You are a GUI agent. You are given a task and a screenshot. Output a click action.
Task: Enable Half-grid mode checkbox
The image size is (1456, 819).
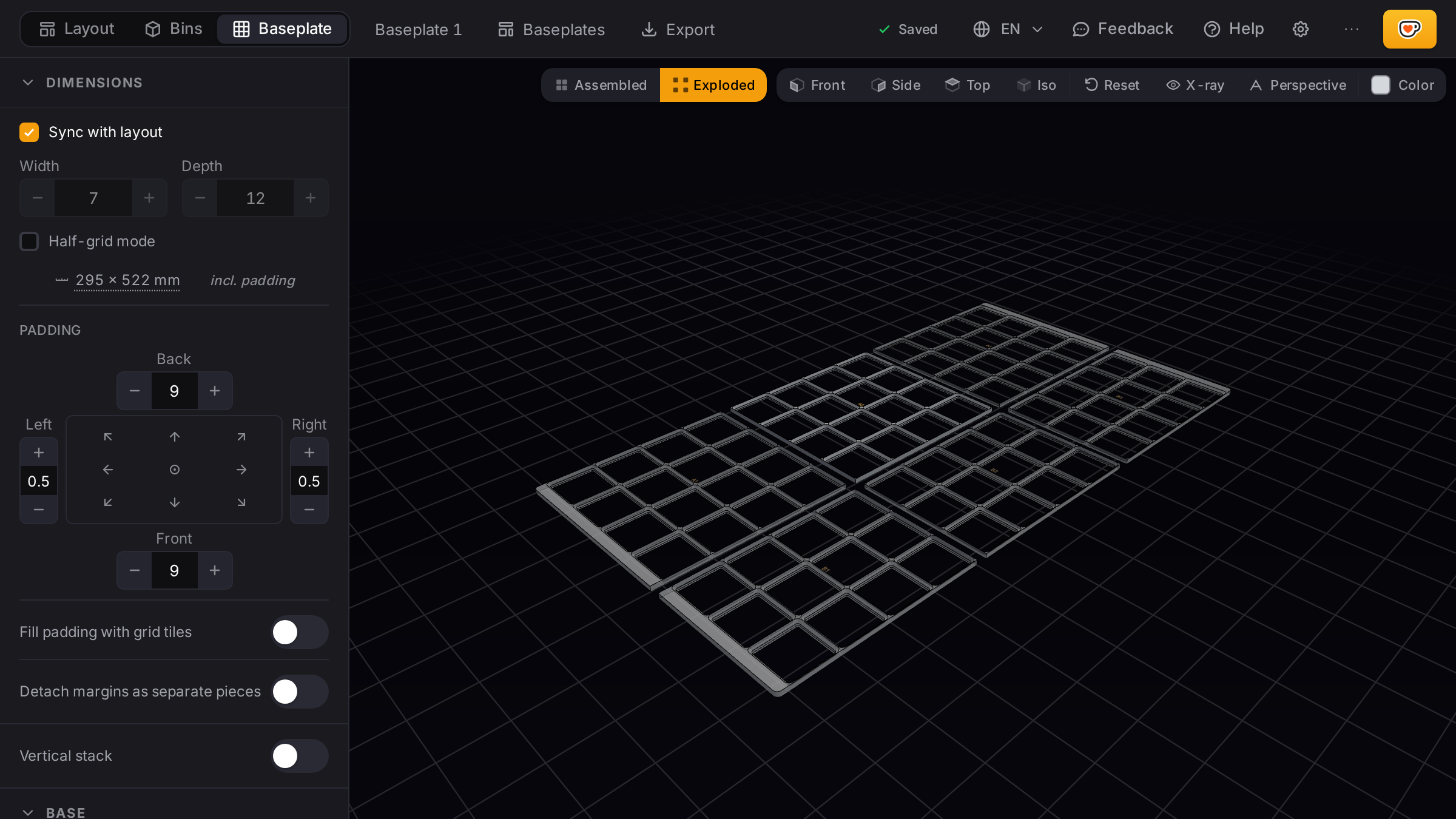(x=29, y=241)
